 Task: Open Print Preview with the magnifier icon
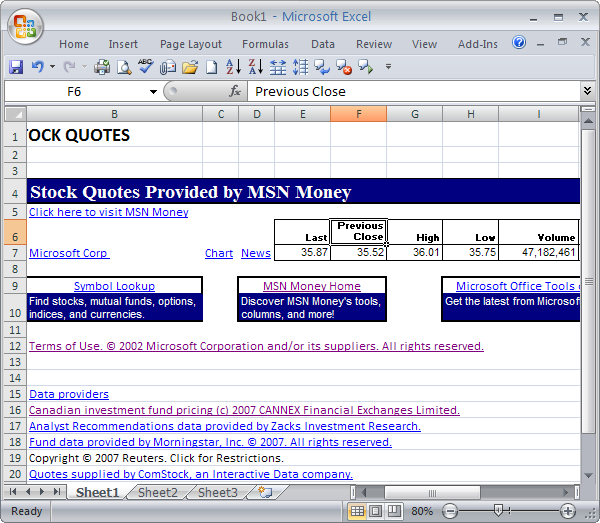[124, 67]
